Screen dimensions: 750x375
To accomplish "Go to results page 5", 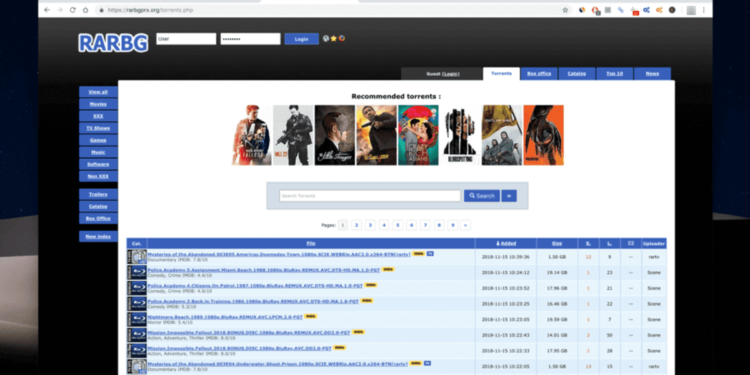I will click(x=397, y=225).
